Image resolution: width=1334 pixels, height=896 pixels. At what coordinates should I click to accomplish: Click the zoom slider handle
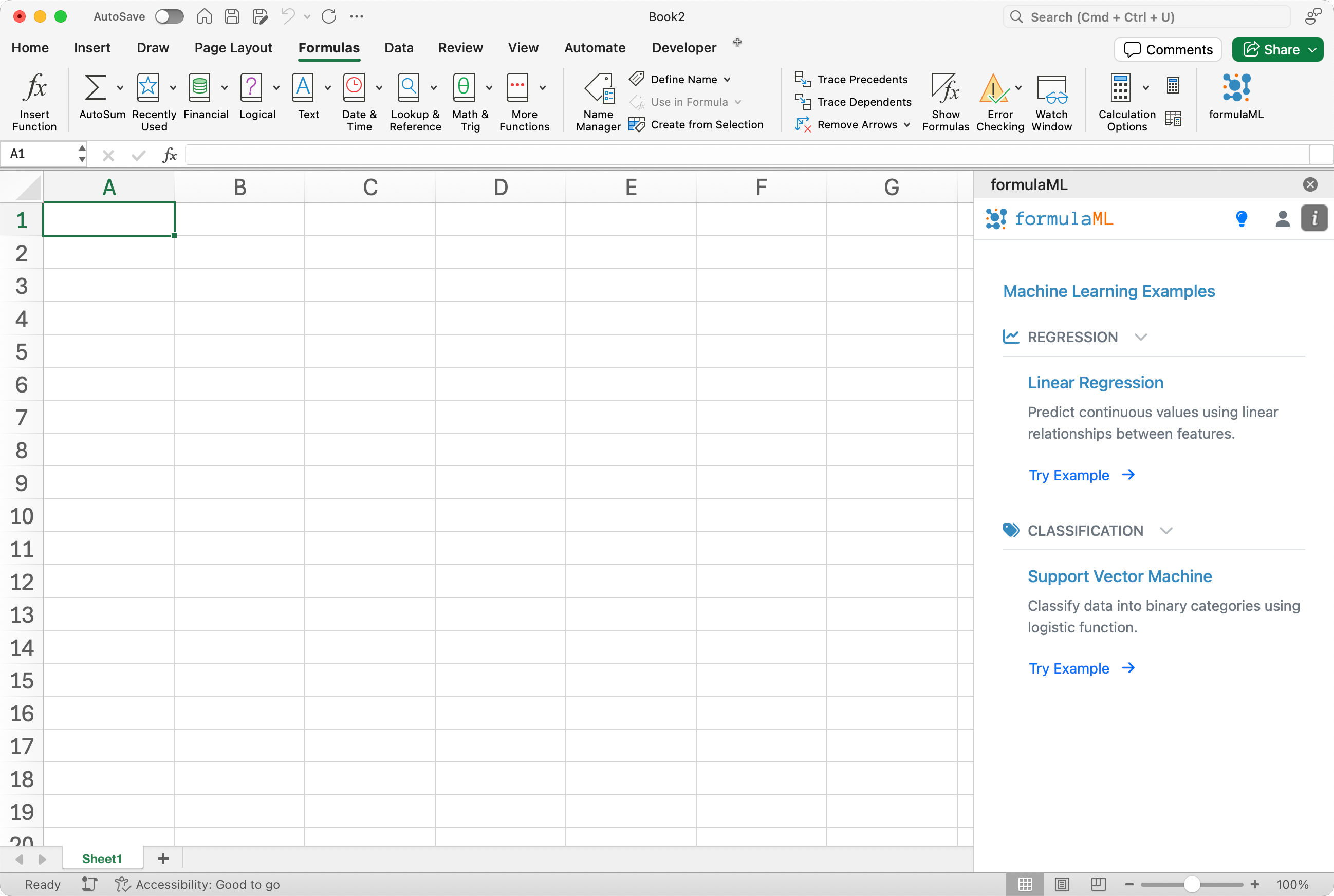pos(1191,884)
